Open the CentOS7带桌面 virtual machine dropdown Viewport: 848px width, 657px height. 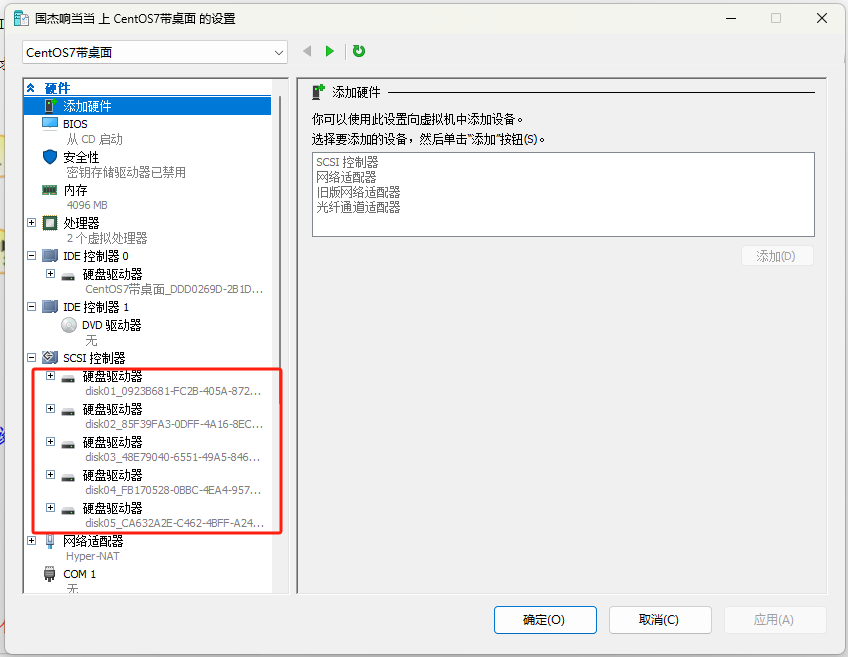(x=155, y=52)
